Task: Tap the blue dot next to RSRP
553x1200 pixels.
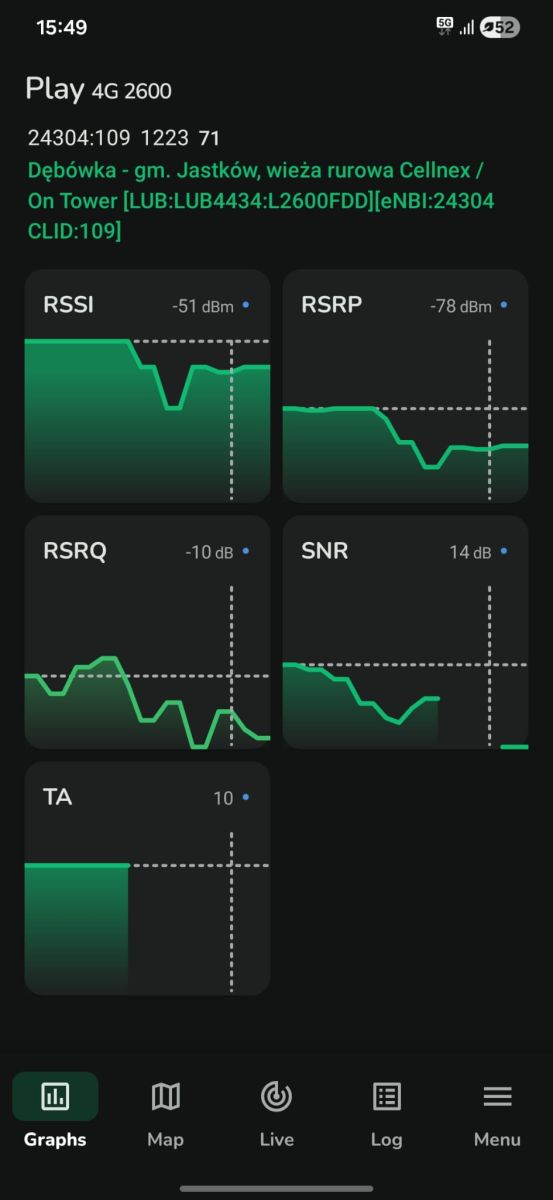Action: click(x=504, y=304)
